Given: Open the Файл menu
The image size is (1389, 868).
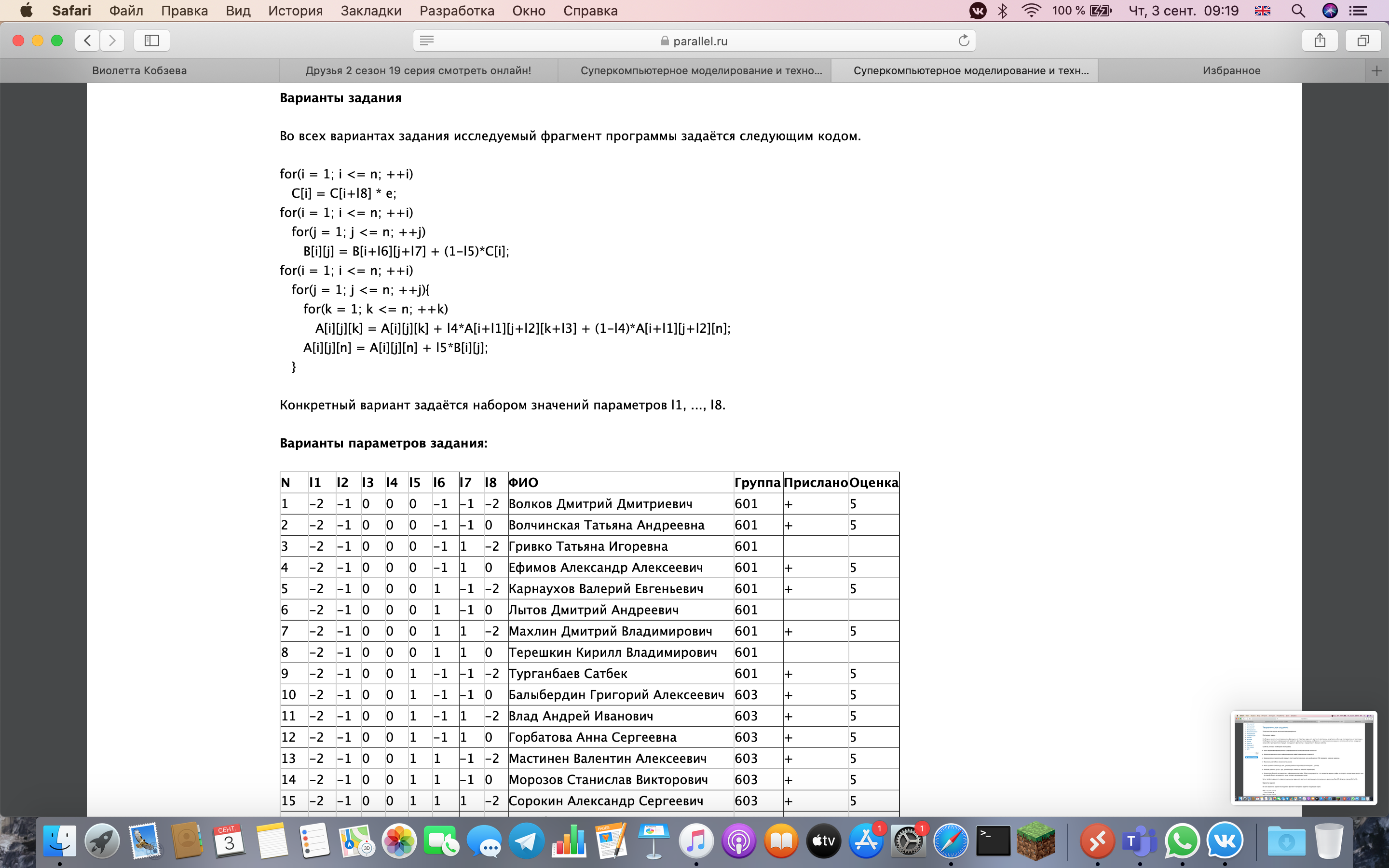Looking at the screenshot, I should 126,10.
